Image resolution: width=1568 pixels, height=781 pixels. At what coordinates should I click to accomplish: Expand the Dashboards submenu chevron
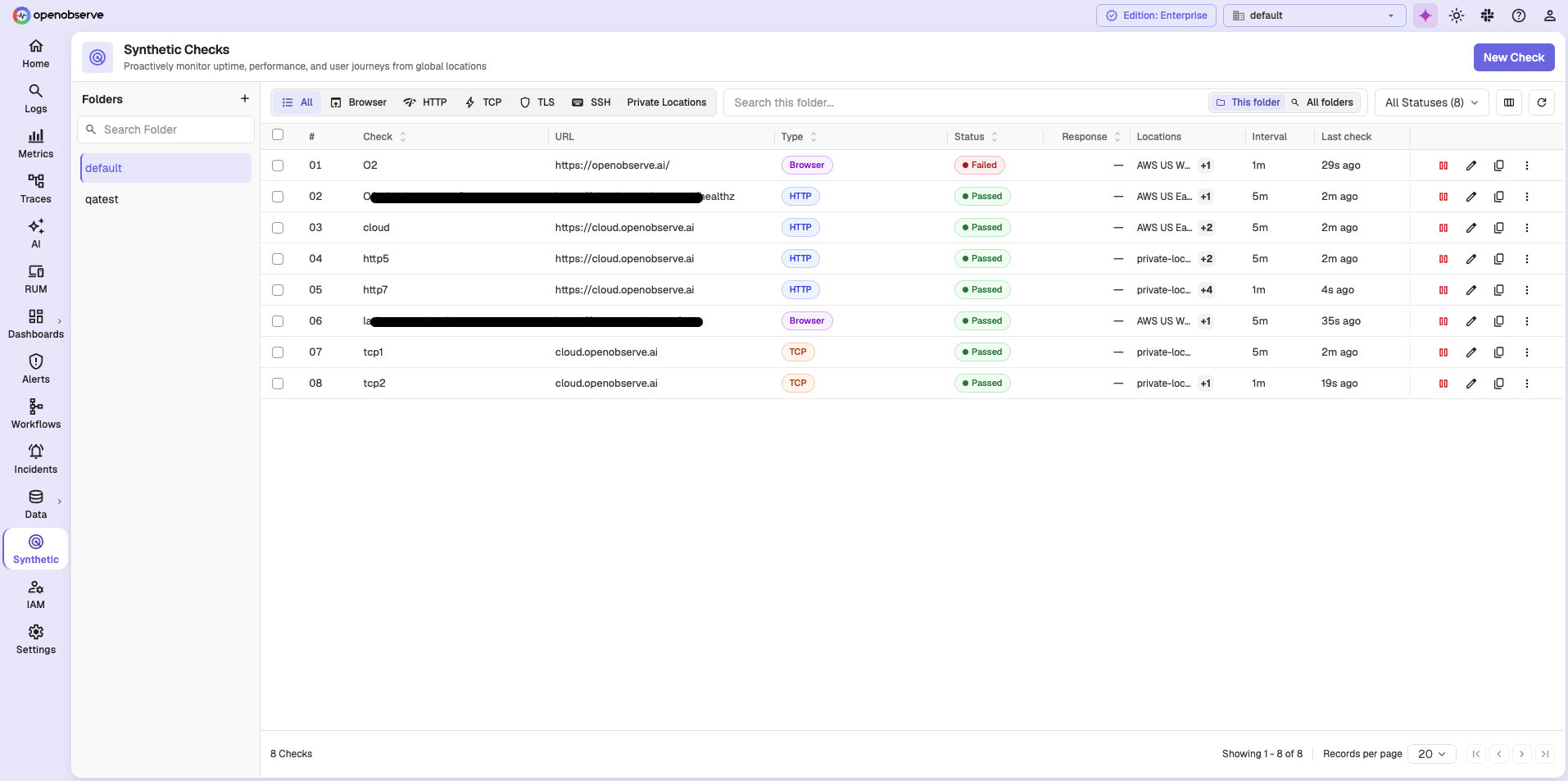(60, 321)
